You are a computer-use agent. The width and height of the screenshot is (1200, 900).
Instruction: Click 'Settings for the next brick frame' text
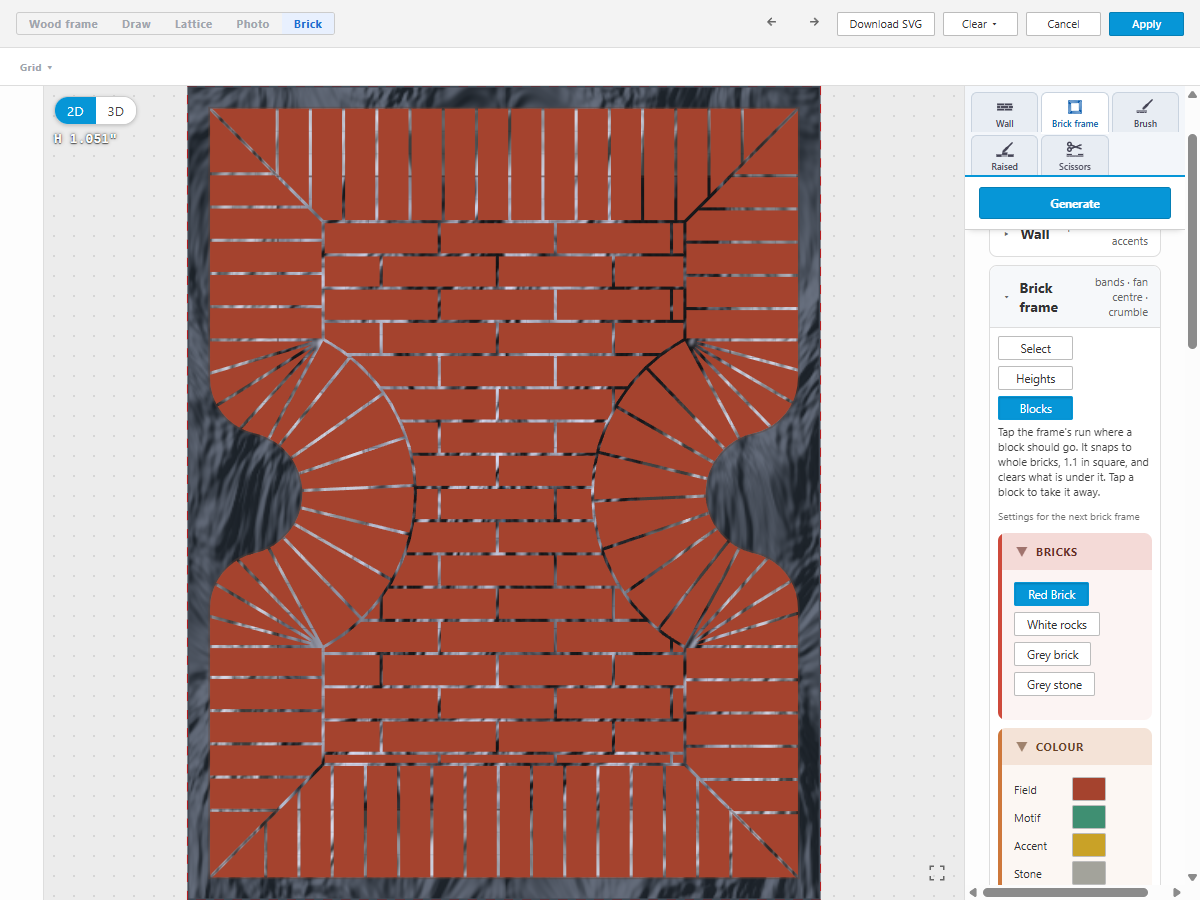[1068, 517]
